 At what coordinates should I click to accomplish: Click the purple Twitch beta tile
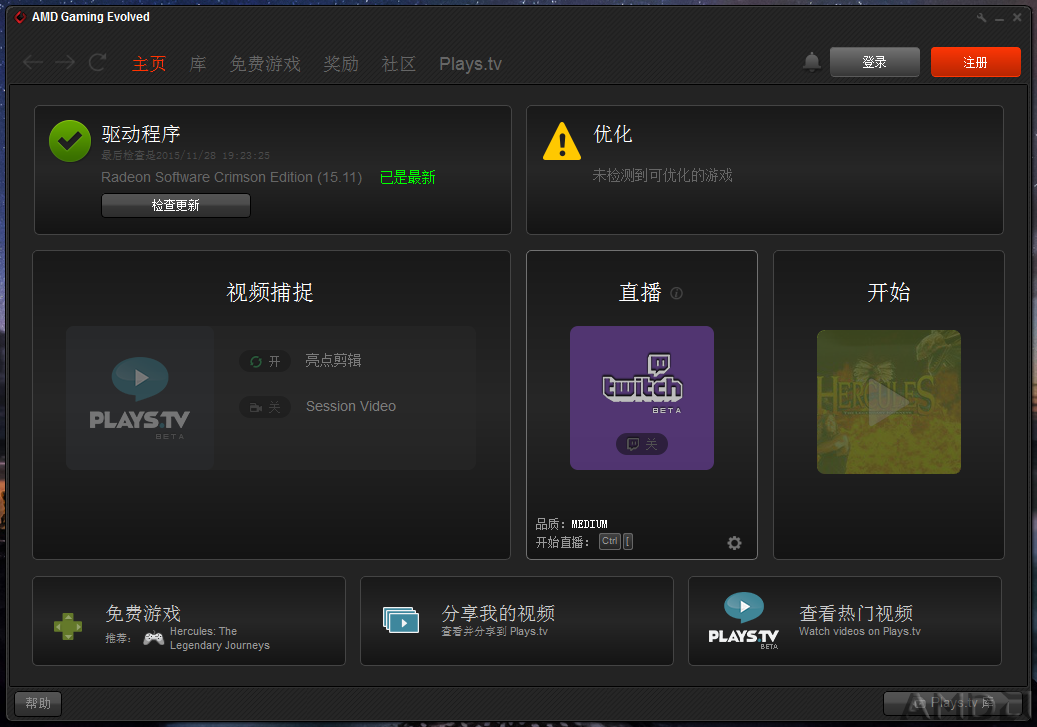642,398
